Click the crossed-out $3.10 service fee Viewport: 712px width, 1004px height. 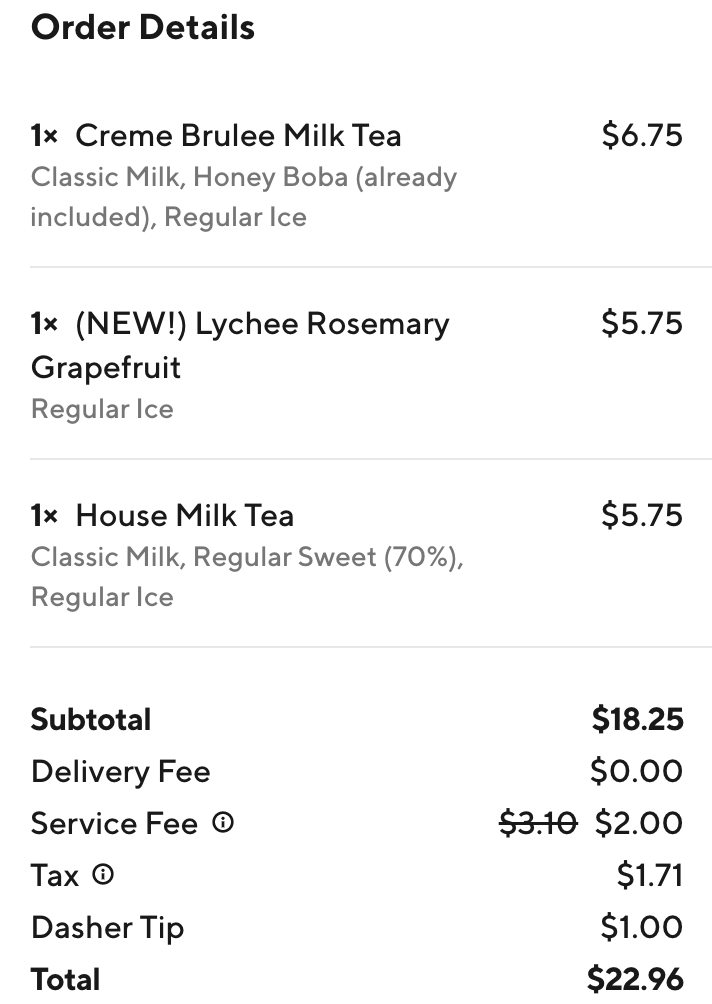click(538, 823)
